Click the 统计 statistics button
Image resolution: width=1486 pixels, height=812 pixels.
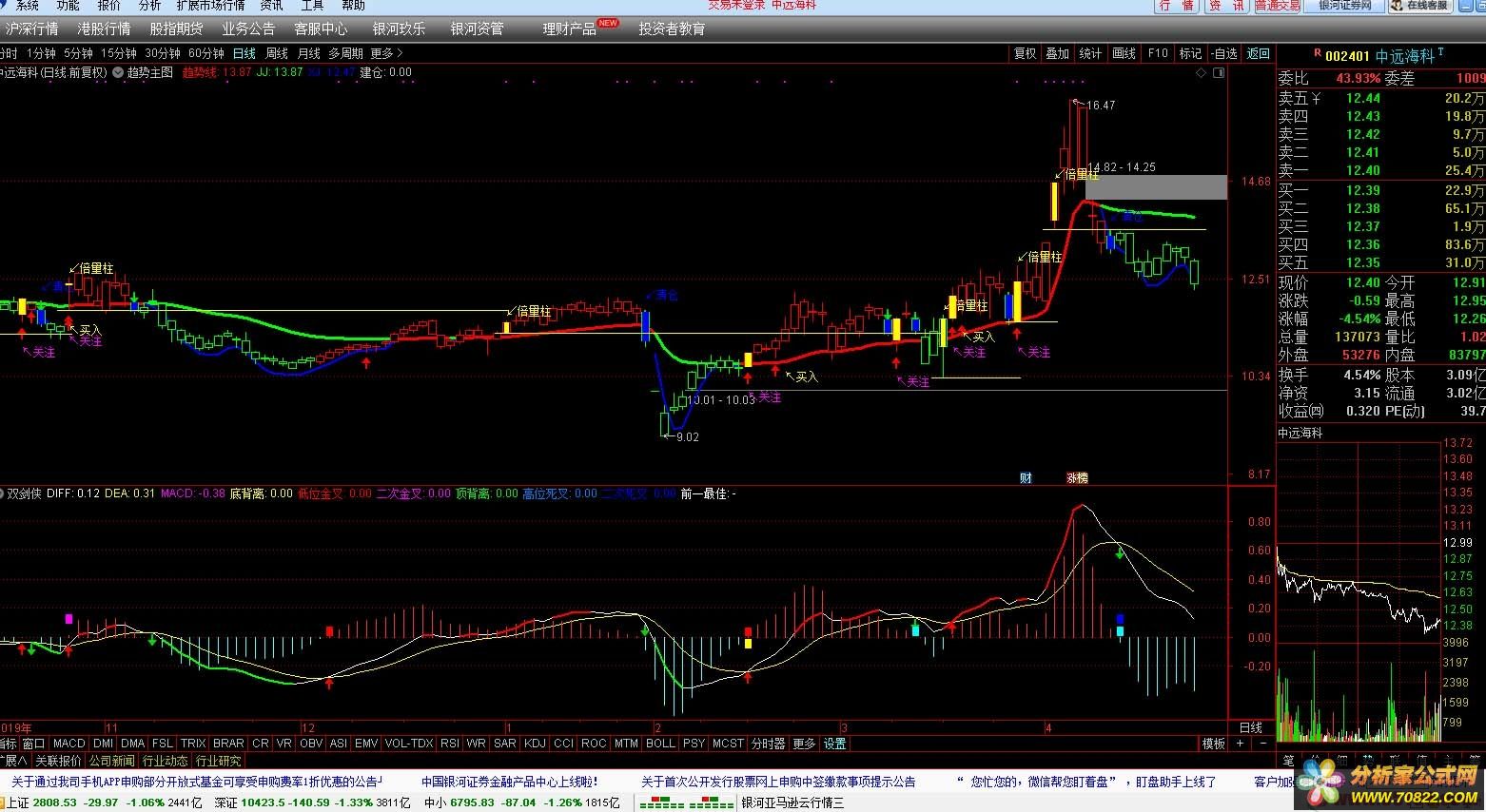(x=1091, y=53)
